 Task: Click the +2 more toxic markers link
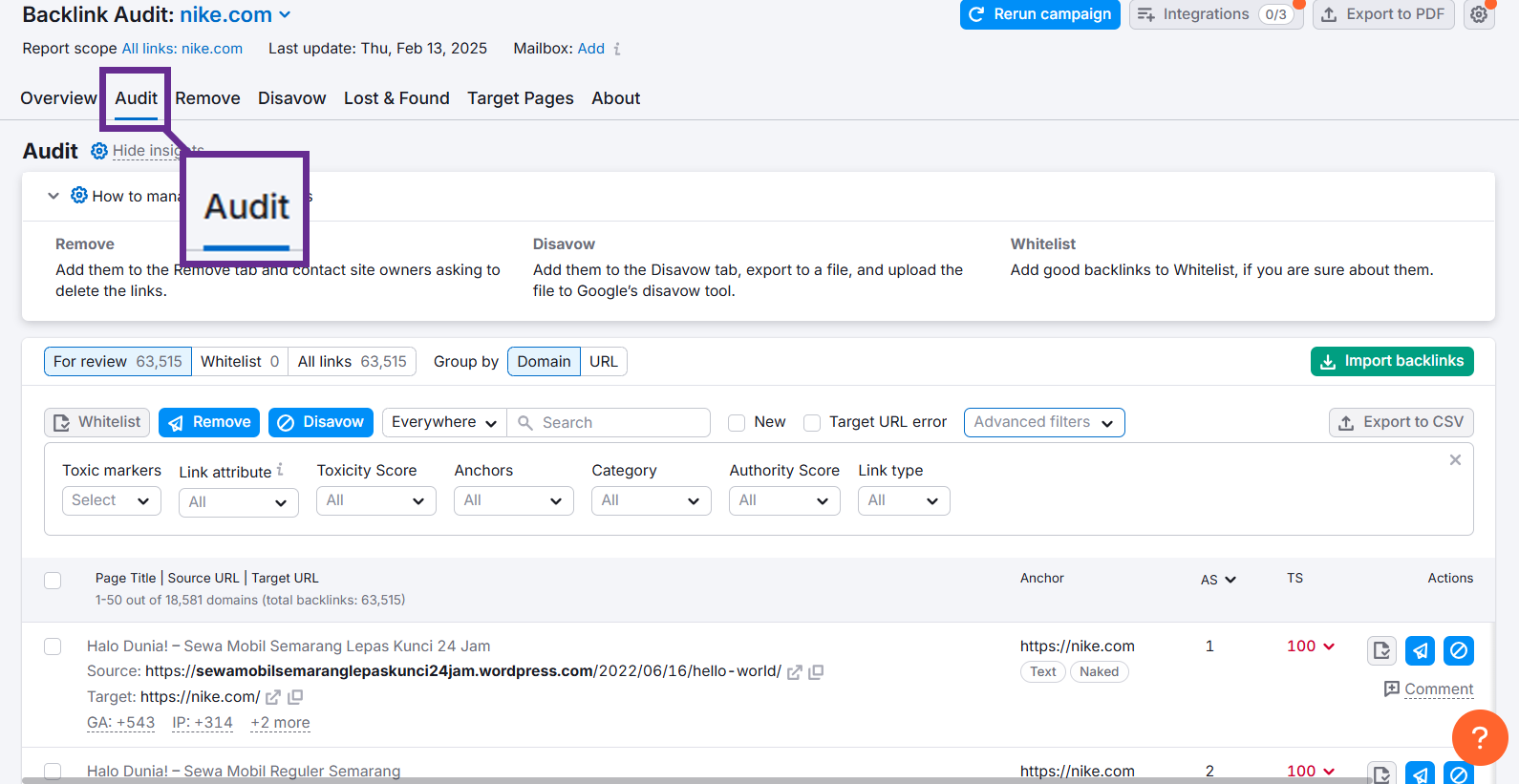pyautogui.click(x=280, y=723)
